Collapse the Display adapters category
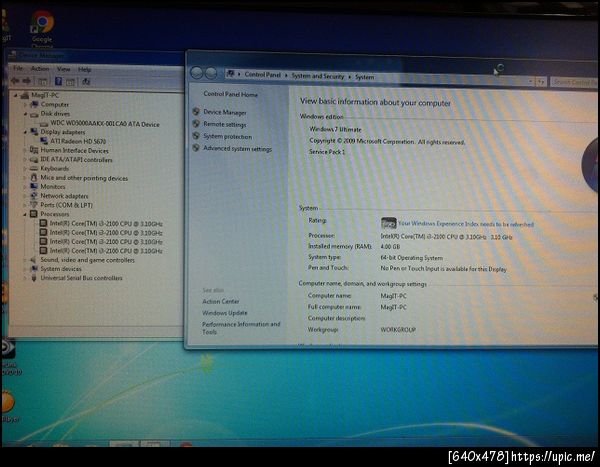This screenshot has width=600, height=467. point(25,132)
